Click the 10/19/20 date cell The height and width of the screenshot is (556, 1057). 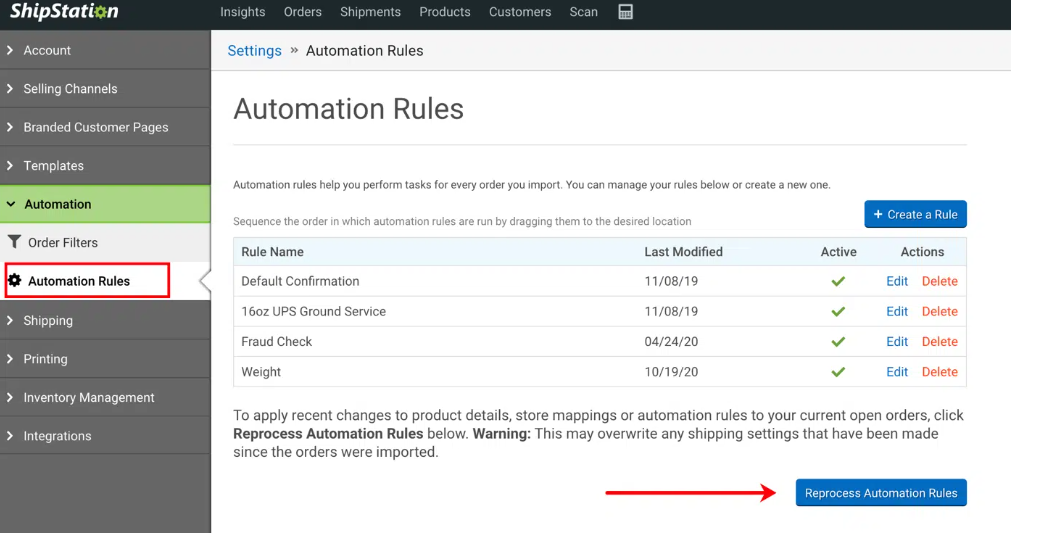671,372
